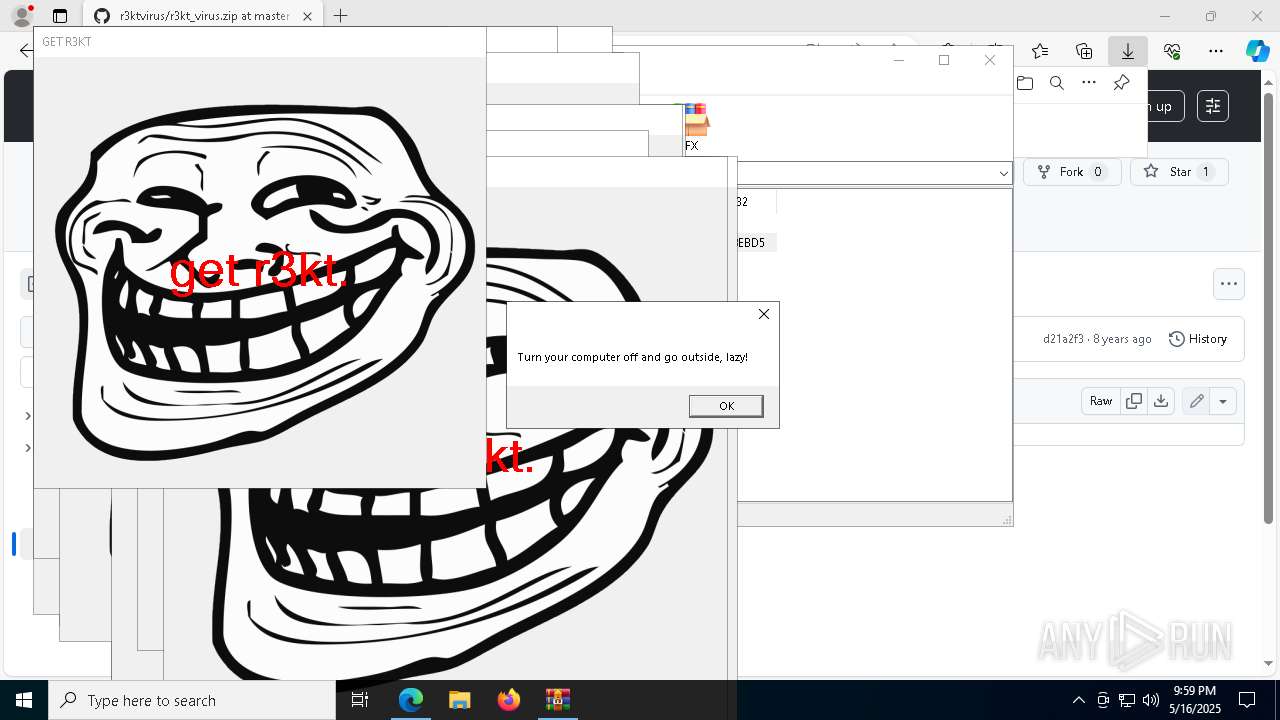Open the Raw file view
The height and width of the screenshot is (720, 1280).
(x=1100, y=401)
